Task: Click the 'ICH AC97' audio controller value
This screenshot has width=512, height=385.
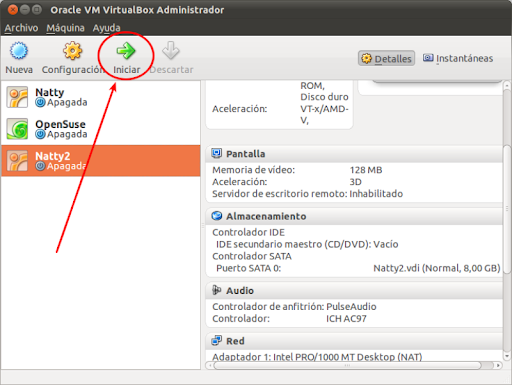Action: coord(346,319)
